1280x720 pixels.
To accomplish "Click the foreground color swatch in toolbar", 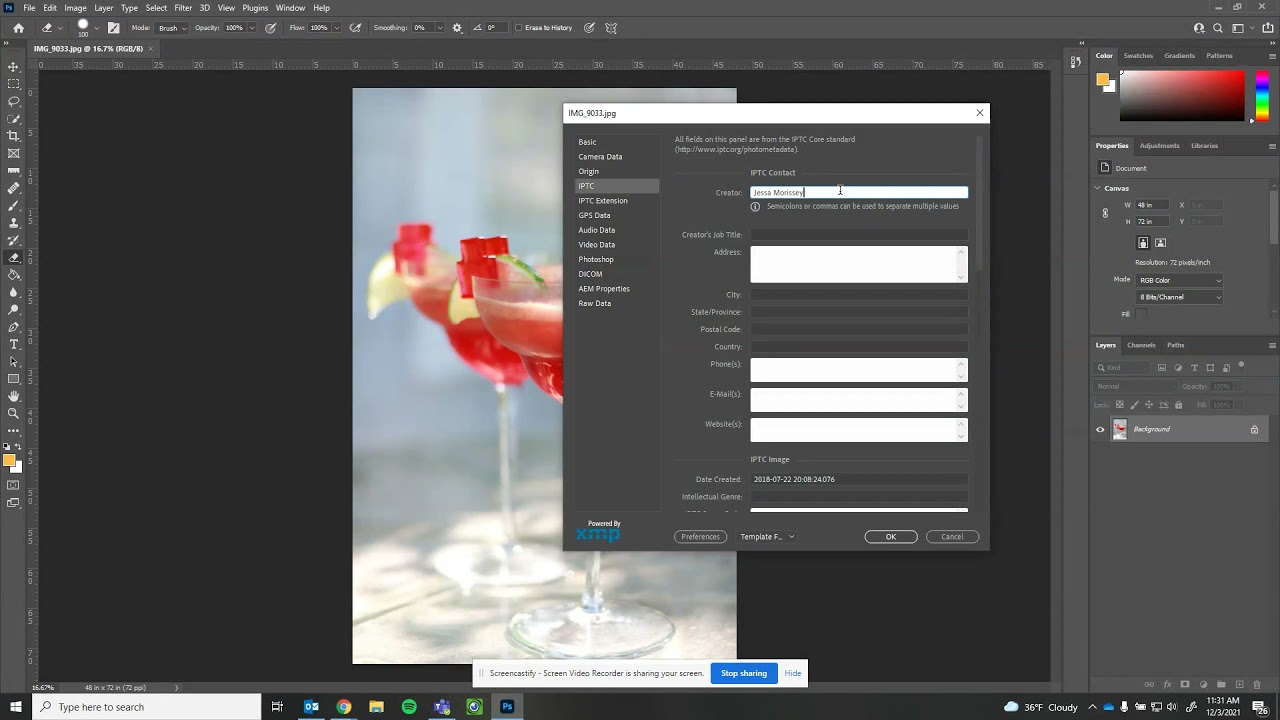I will pos(9,461).
